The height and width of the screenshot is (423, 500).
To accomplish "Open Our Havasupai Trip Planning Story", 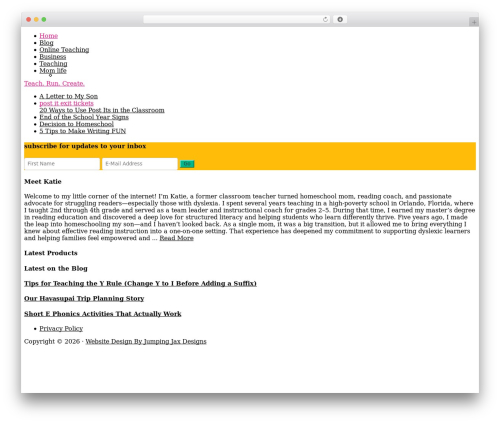I will [84, 298].
